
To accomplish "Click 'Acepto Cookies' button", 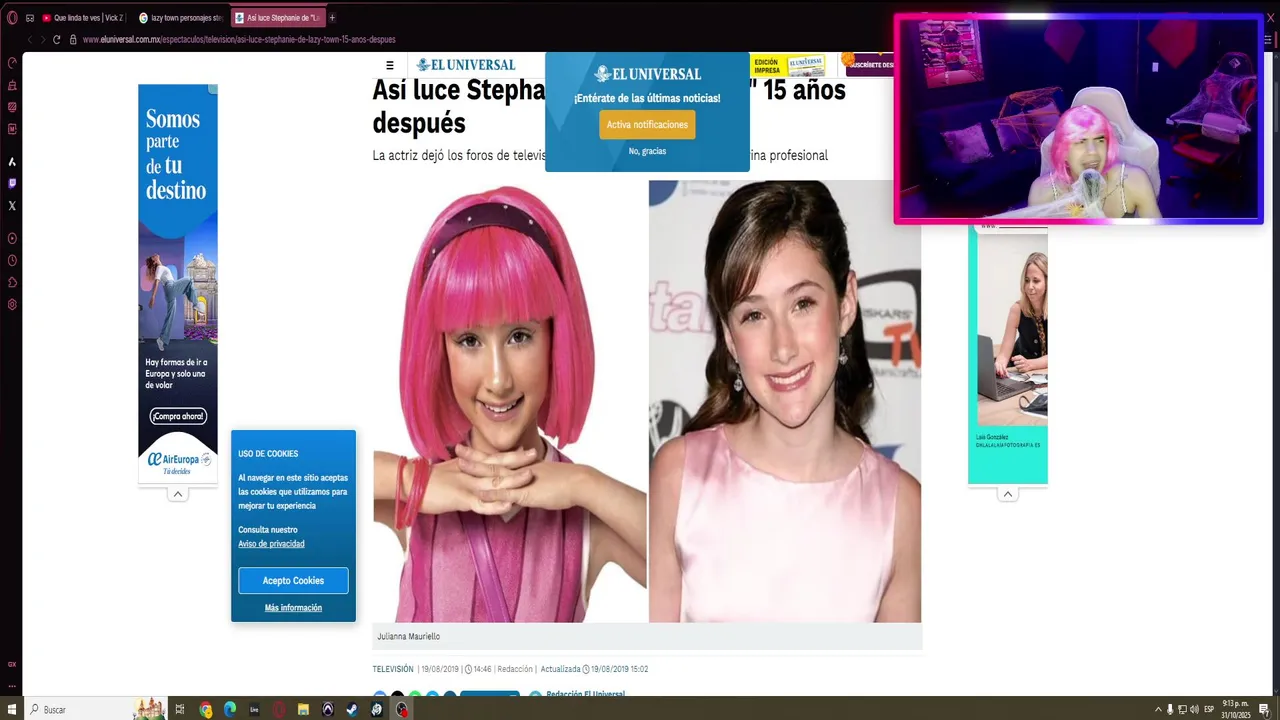I will [293, 581].
